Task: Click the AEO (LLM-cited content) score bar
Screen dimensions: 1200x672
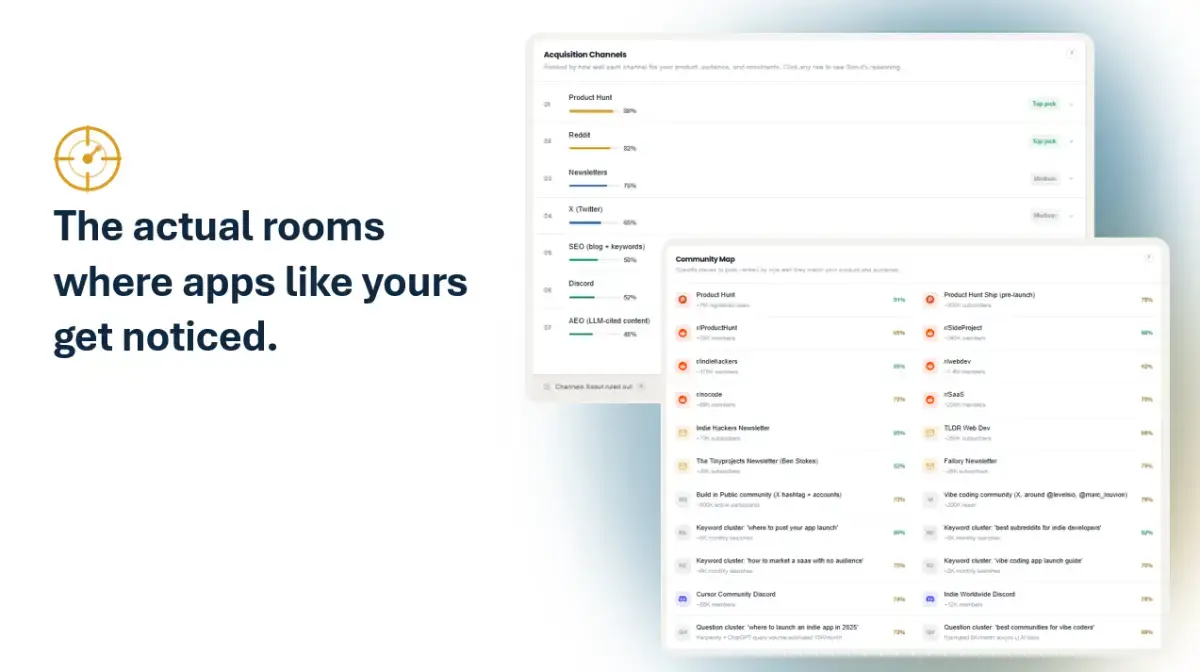Action: 595,334
